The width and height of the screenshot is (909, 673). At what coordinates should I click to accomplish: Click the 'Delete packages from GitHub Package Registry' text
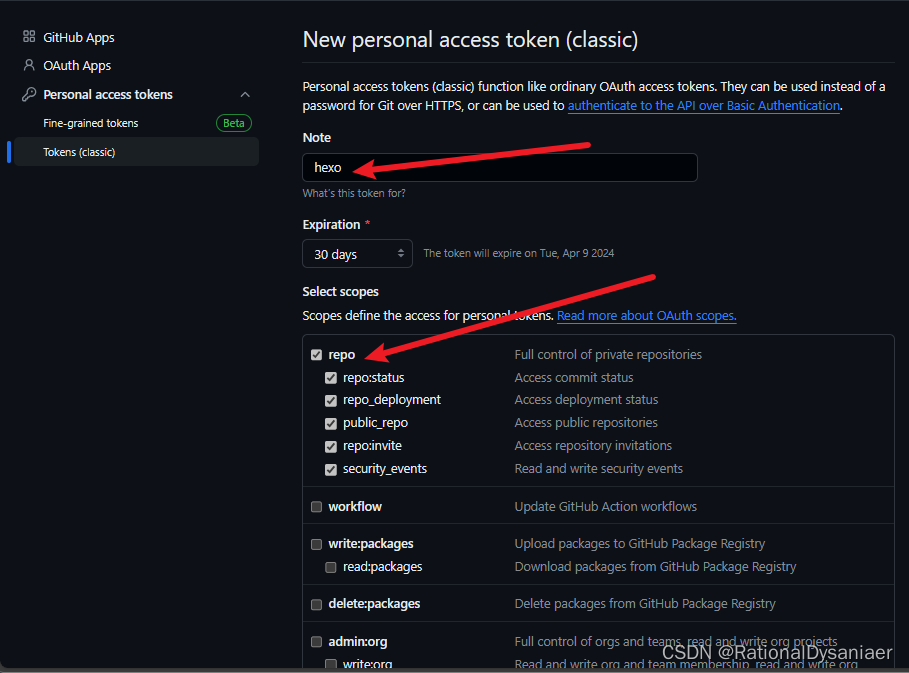(x=645, y=604)
